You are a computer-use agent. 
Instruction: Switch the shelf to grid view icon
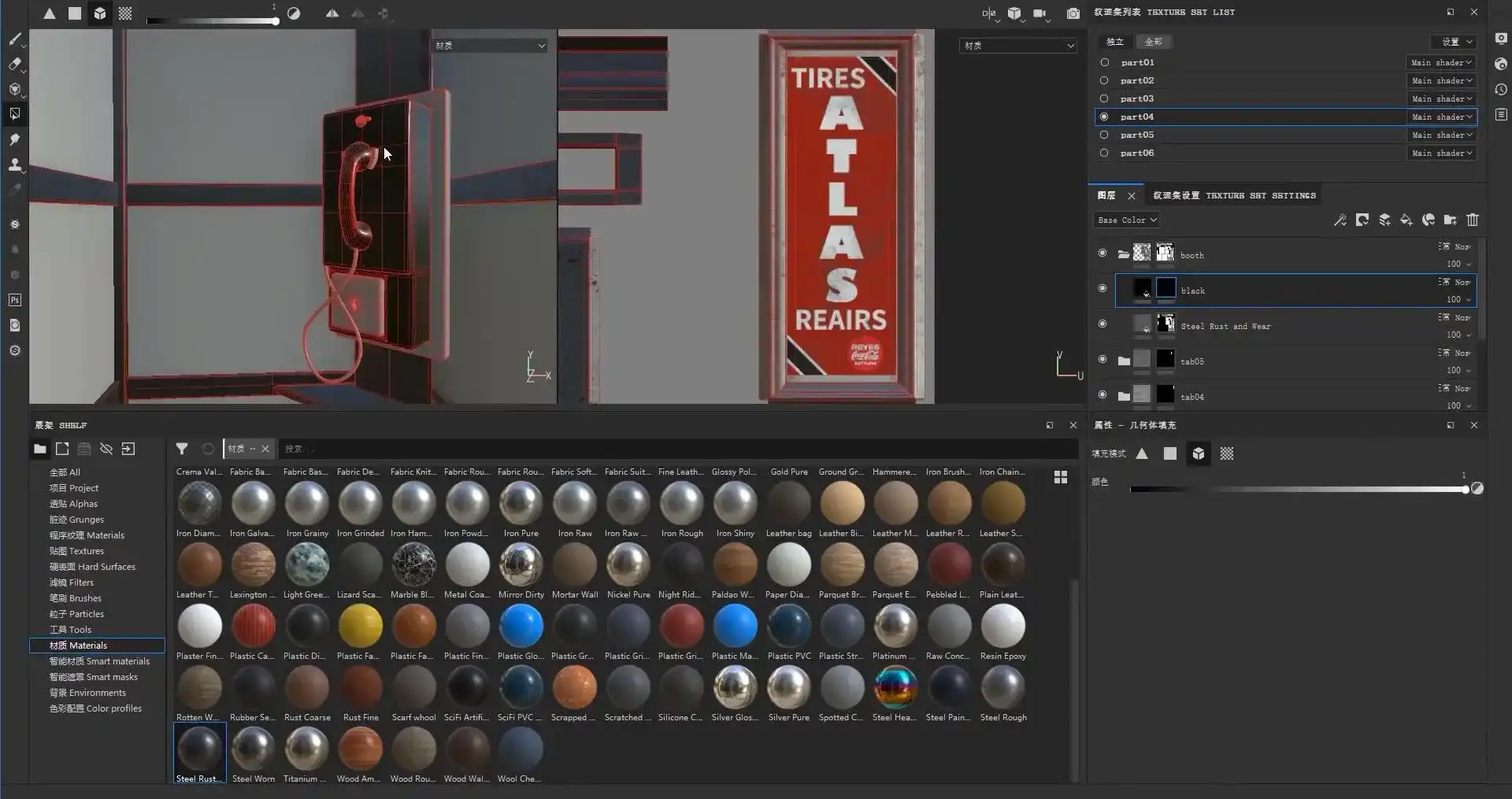(x=1061, y=477)
